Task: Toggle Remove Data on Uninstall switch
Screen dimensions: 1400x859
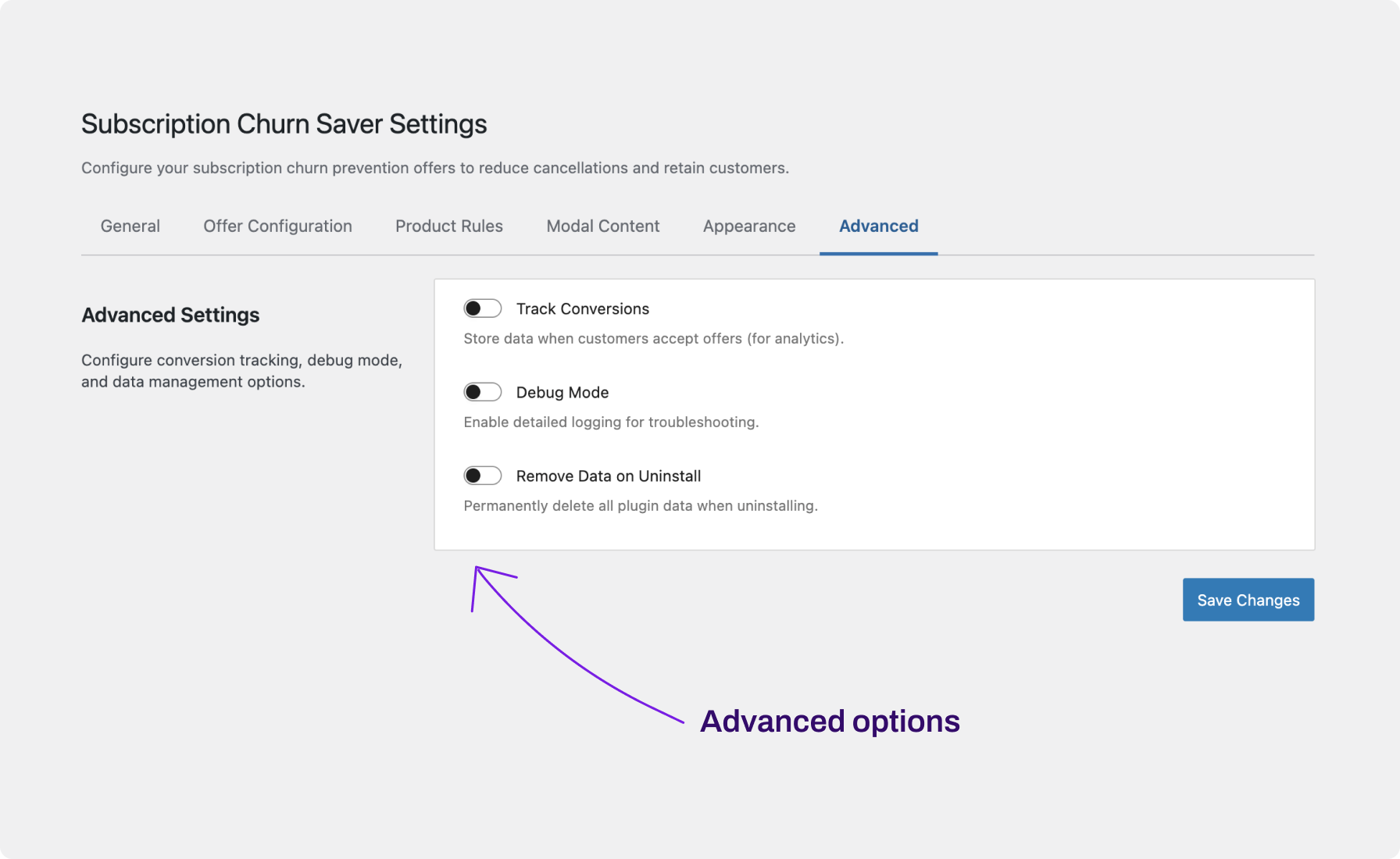Action: (x=482, y=476)
